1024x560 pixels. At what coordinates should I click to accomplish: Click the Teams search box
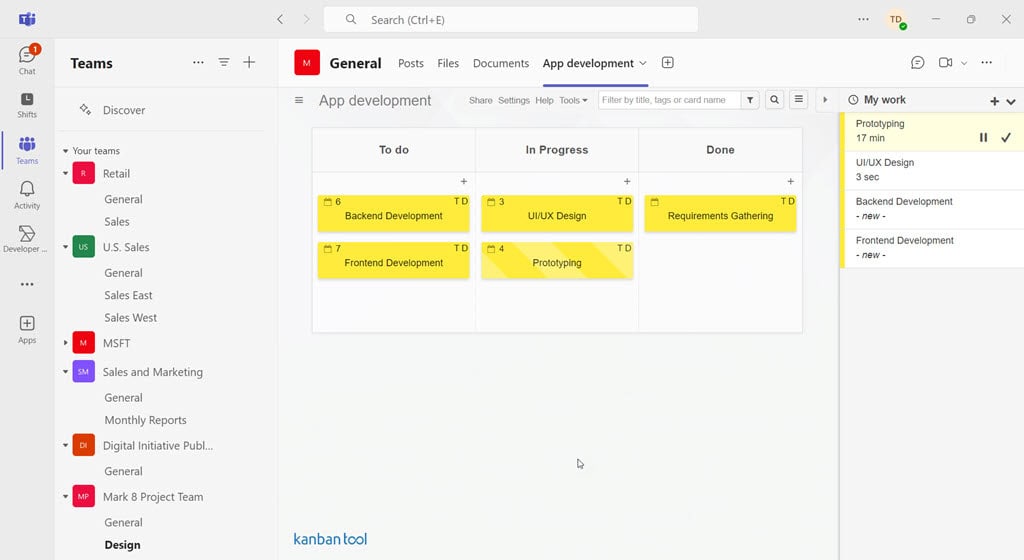[511, 20]
